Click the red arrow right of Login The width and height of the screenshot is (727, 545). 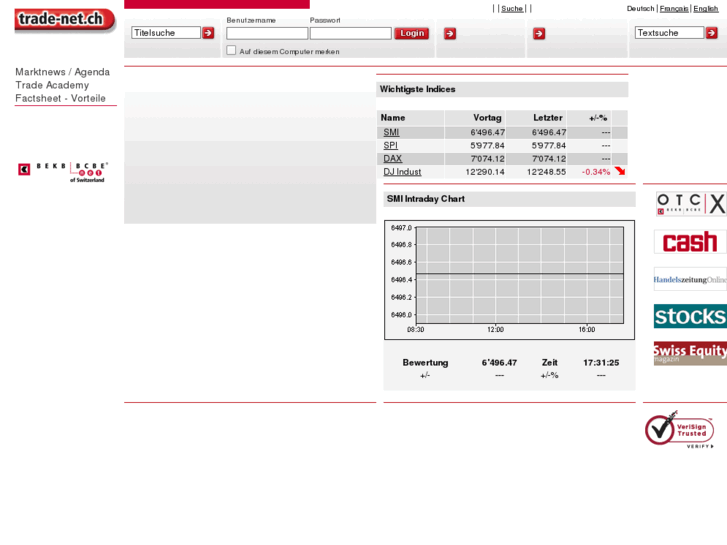(450, 33)
